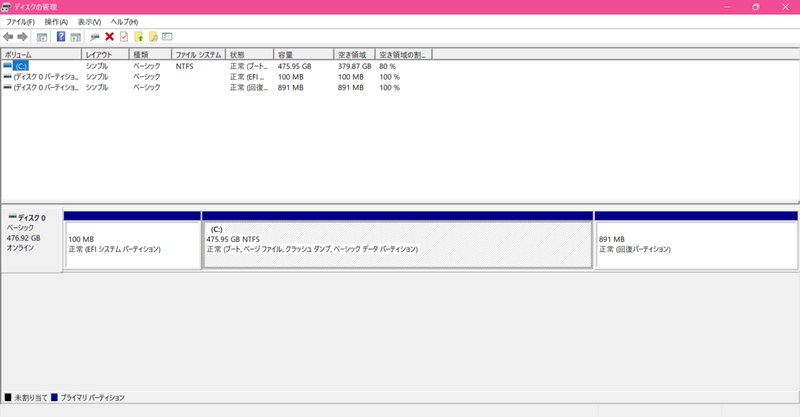
Task: Click the checkmark document properties icon
Action: pos(124,37)
